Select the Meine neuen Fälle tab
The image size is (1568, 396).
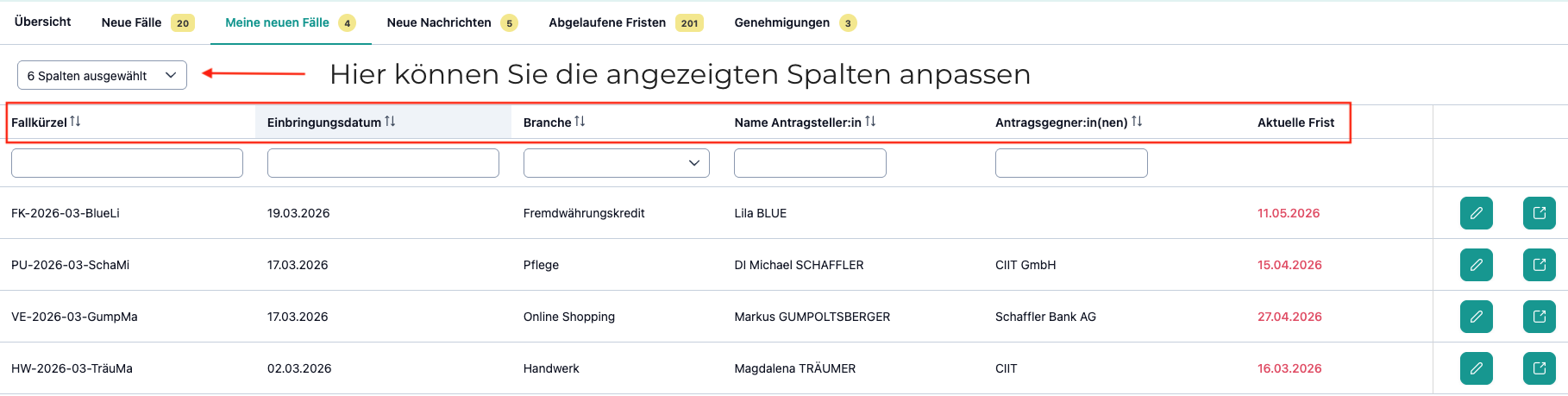290,22
